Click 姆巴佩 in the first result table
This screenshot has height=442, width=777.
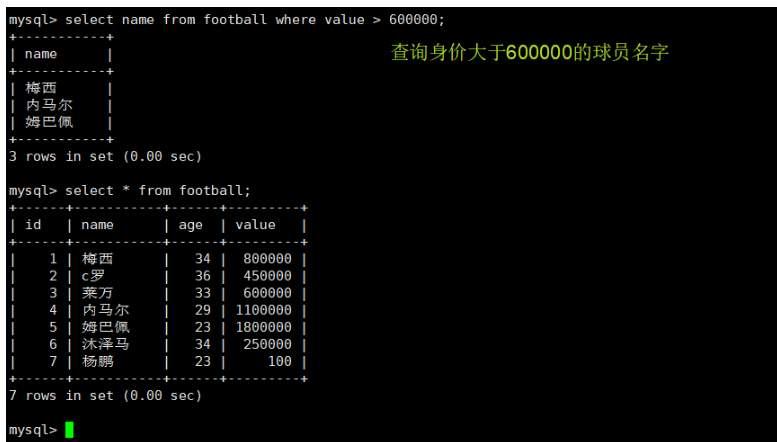point(49,122)
